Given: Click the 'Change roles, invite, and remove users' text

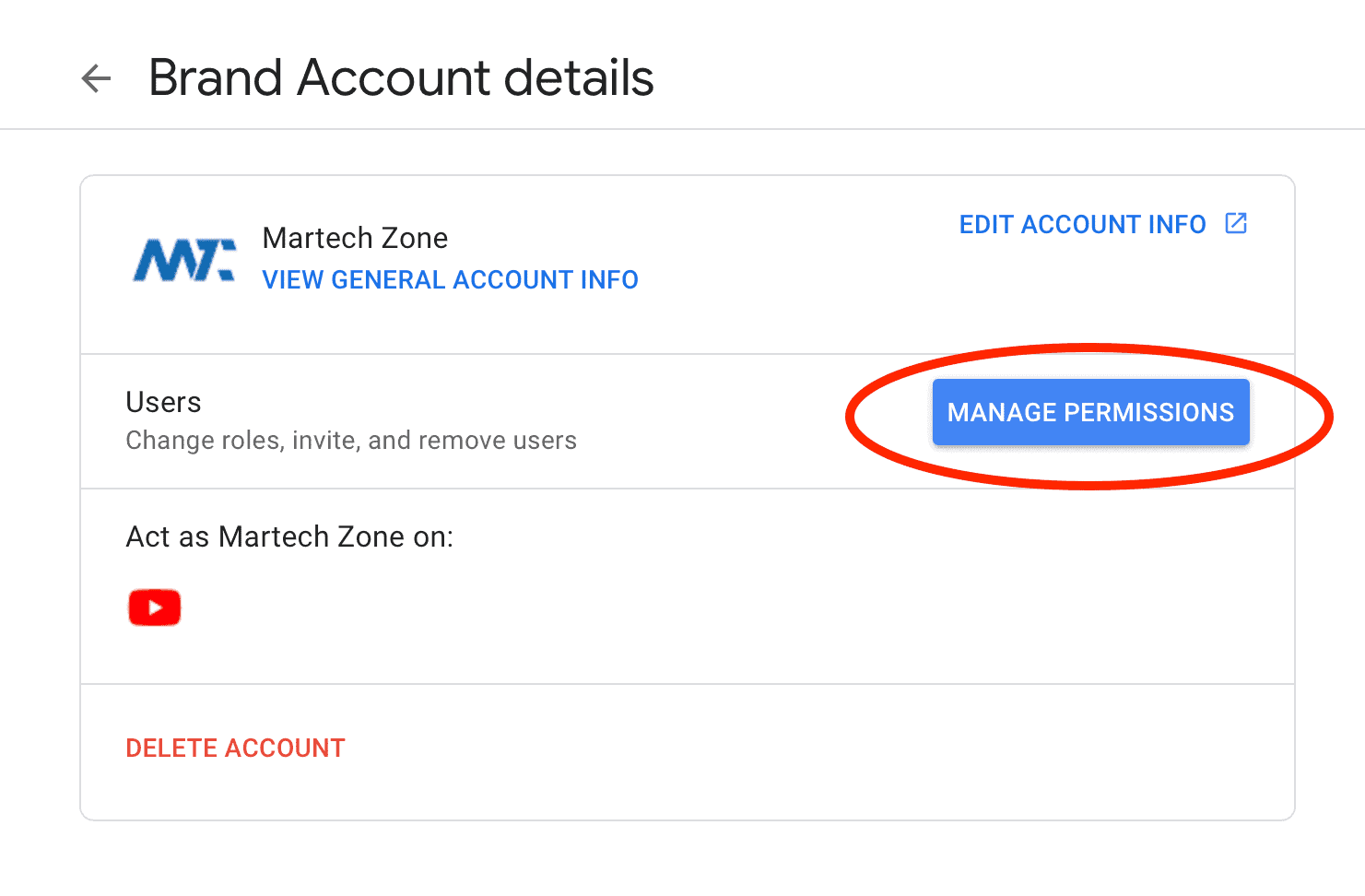Looking at the screenshot, I should (x=350, y=441).
